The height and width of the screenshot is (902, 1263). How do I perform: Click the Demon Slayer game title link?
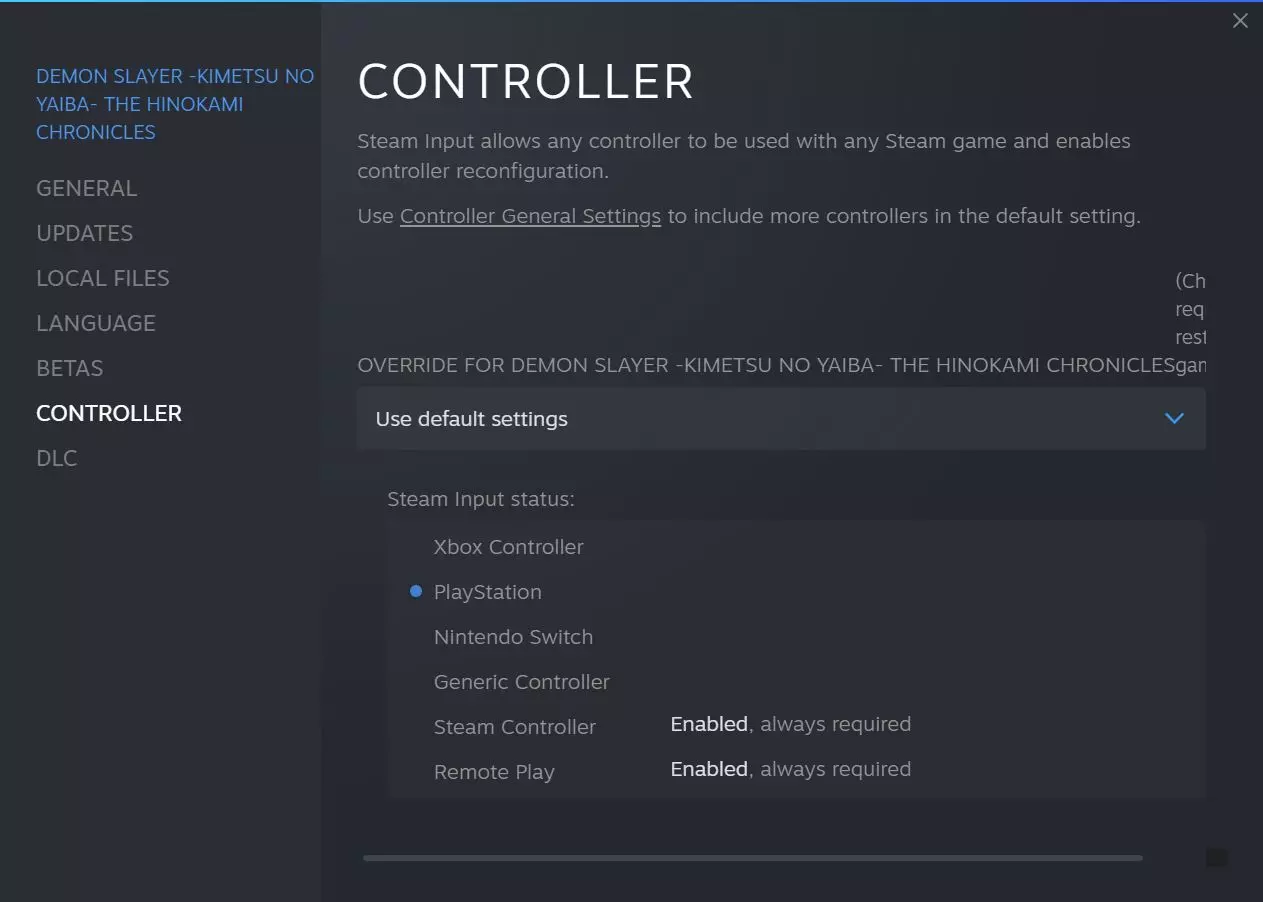(174, 104)
